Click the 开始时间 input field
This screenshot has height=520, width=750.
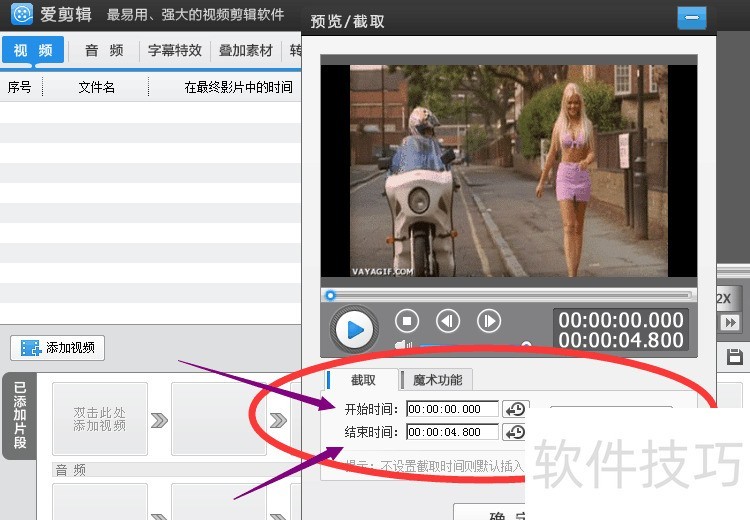(x=452, y=409)
